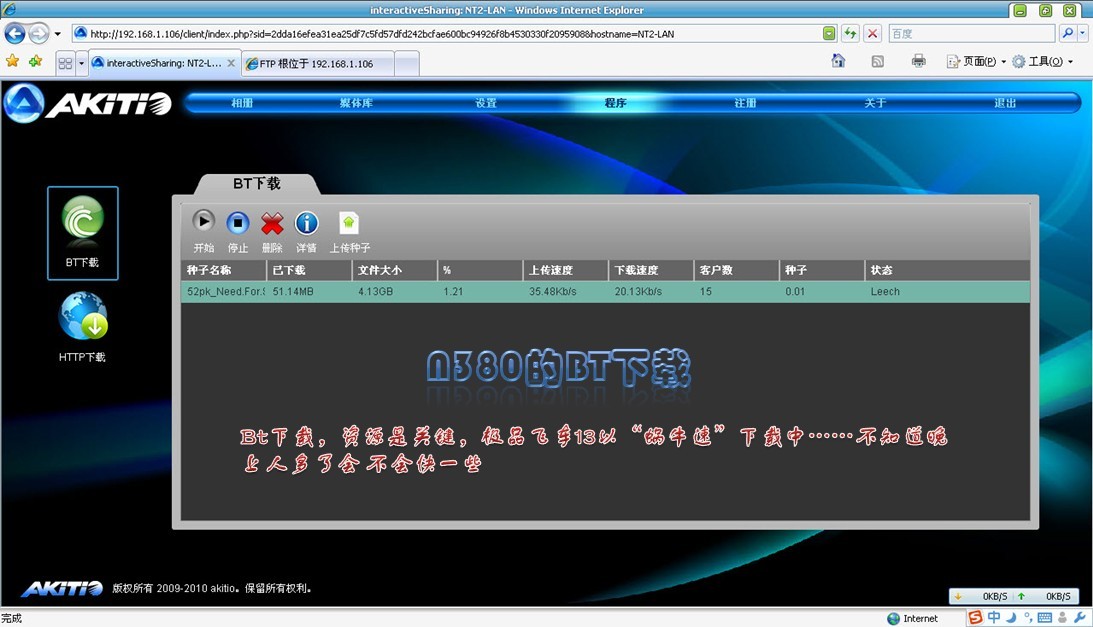Upload a torrent seed with the 上传种子 icon
The width and height of the screenshot is (1093, 627).
click(349, 223)
